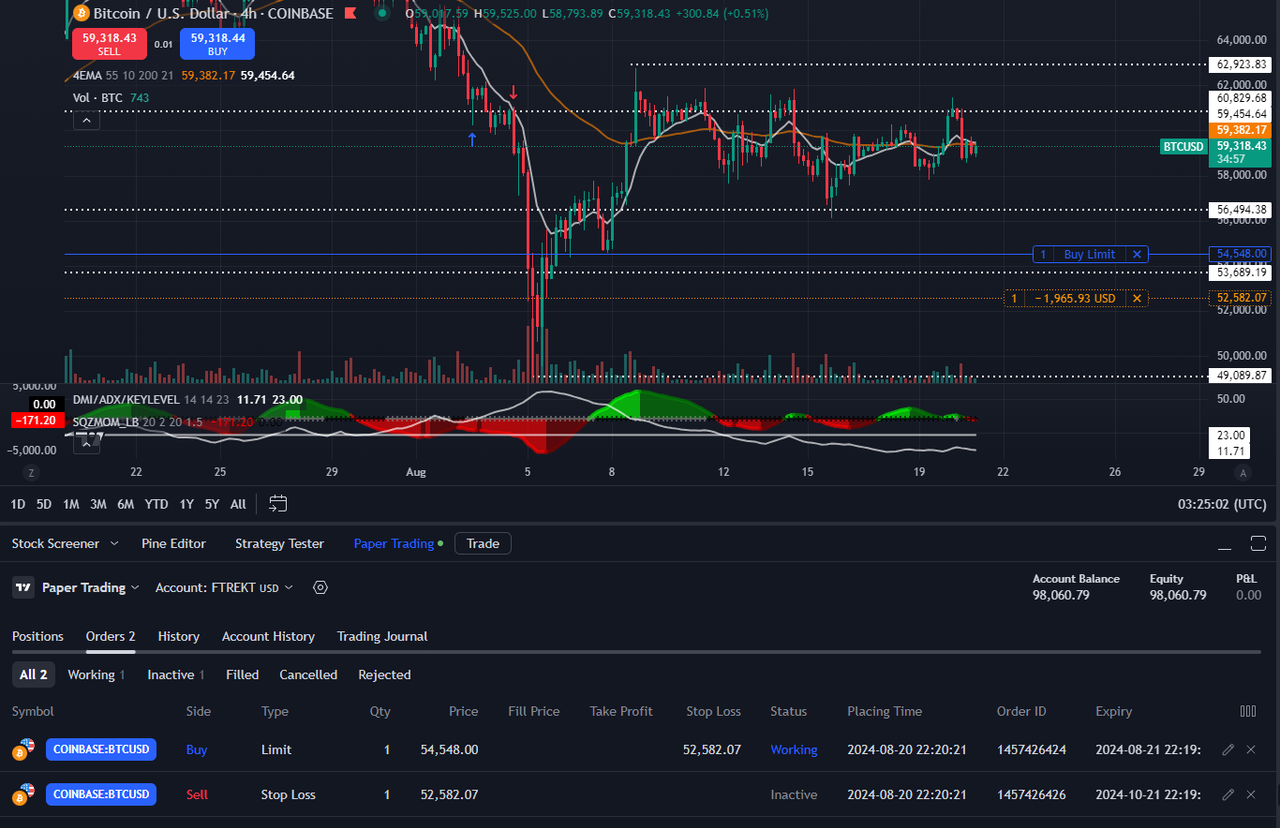This screenshot has height=828, width=1280.
Task: Click the Bitcoin logo beside the chart title
Action: click(x=81, y=14)
